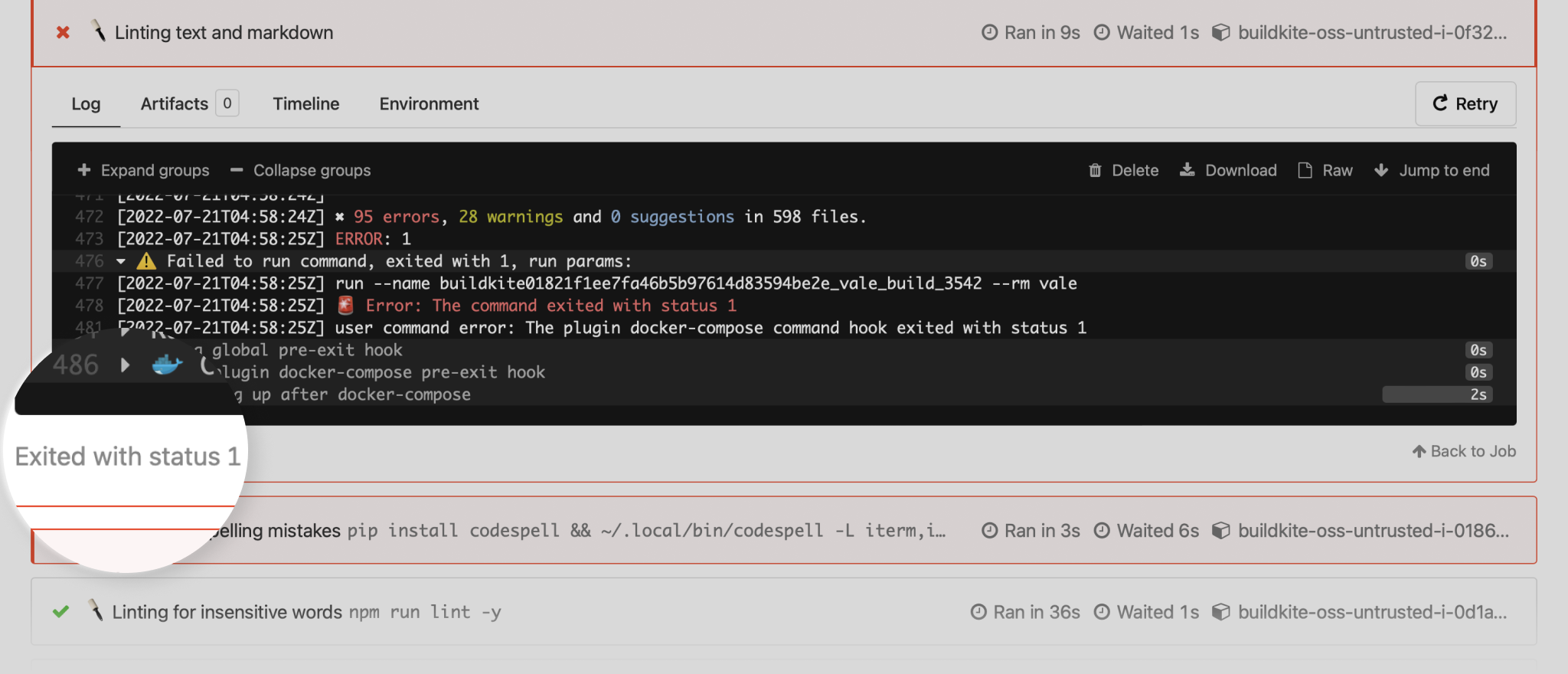The height and width of the screenshot is (674, 1568).
Task: Open the Timeline tab
Action: (x=305, y=103)
